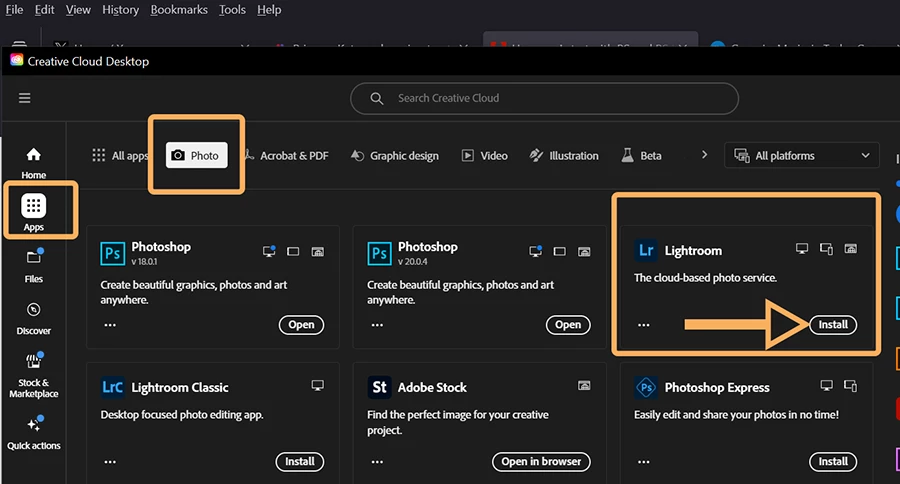Open Stock & Marketplace in the sidebar
Screen dimensions: 900x484
point(33,376)
